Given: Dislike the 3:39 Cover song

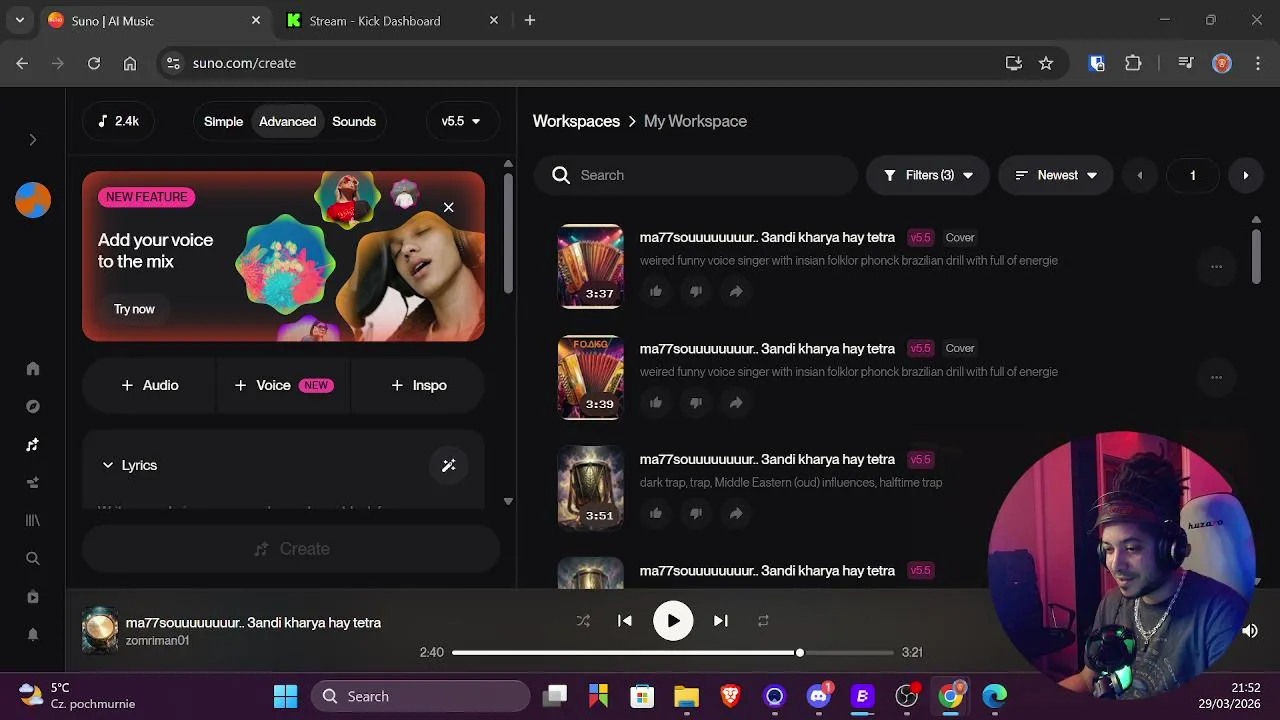Looking at the screenshot, I should (696, 402).
